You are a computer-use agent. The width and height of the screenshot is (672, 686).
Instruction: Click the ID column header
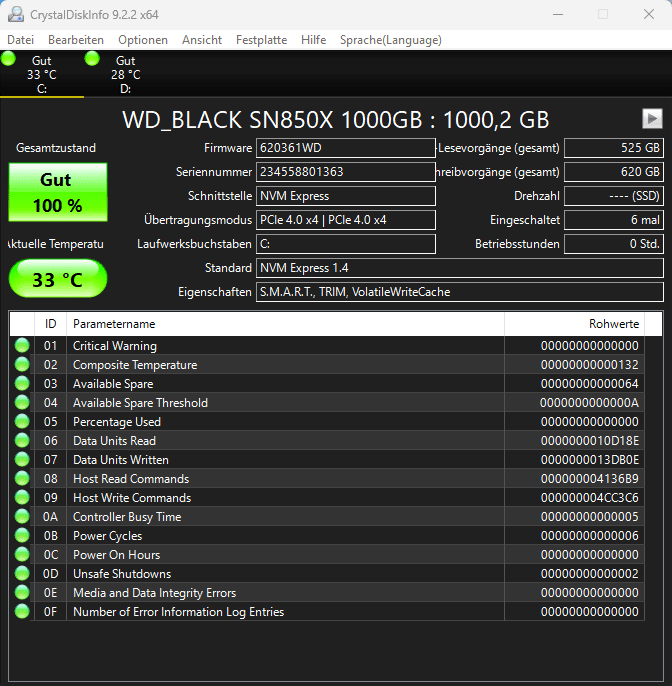[50, 324]
